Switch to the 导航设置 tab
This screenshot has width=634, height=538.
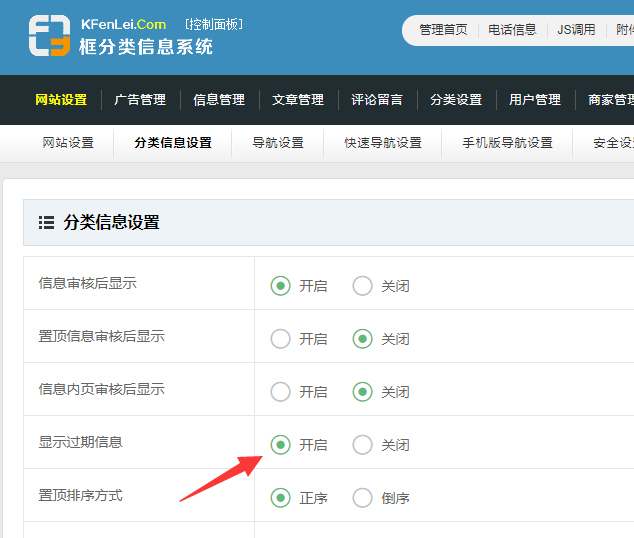tap(278, 143)
